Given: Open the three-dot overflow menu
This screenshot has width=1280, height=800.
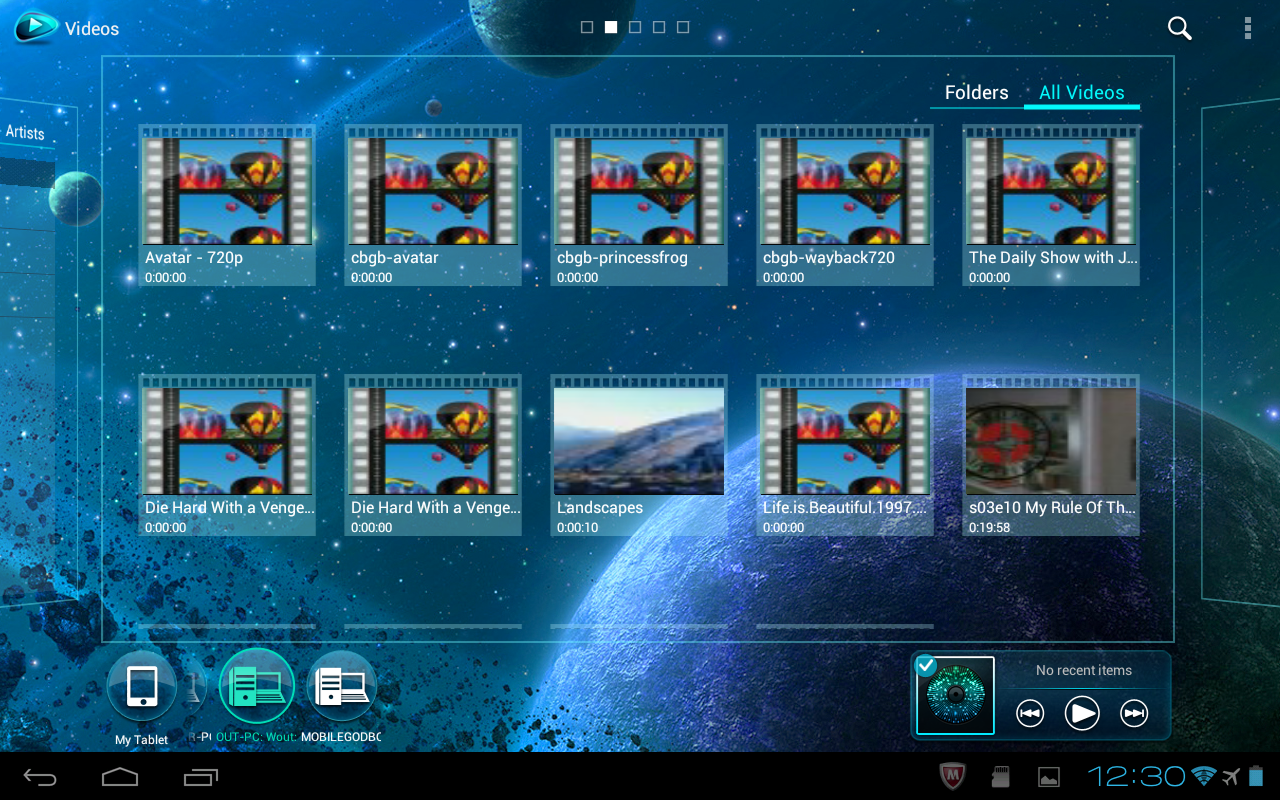Looking at the screenshot, I should 1248,28.
